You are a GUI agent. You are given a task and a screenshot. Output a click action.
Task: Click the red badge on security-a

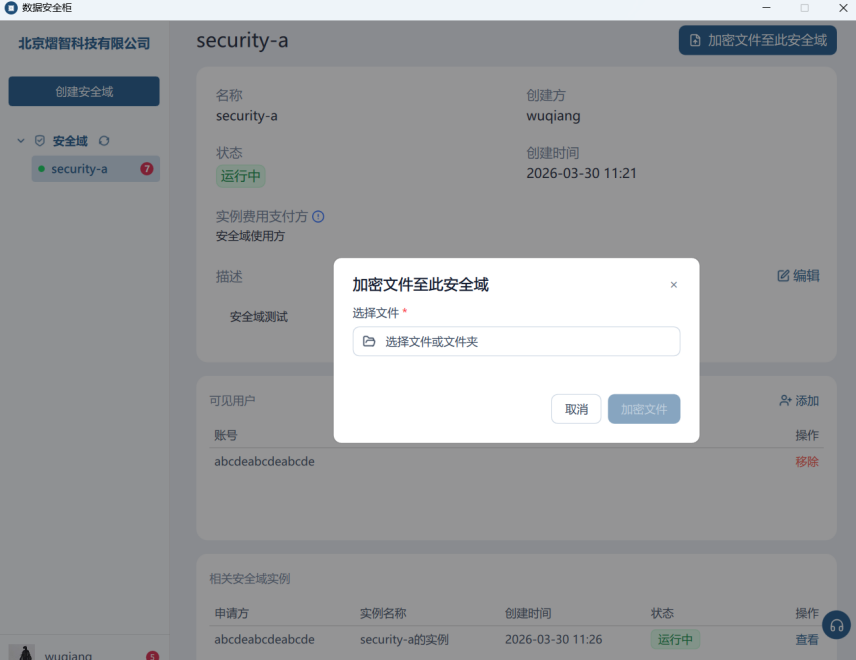point(147,169)
